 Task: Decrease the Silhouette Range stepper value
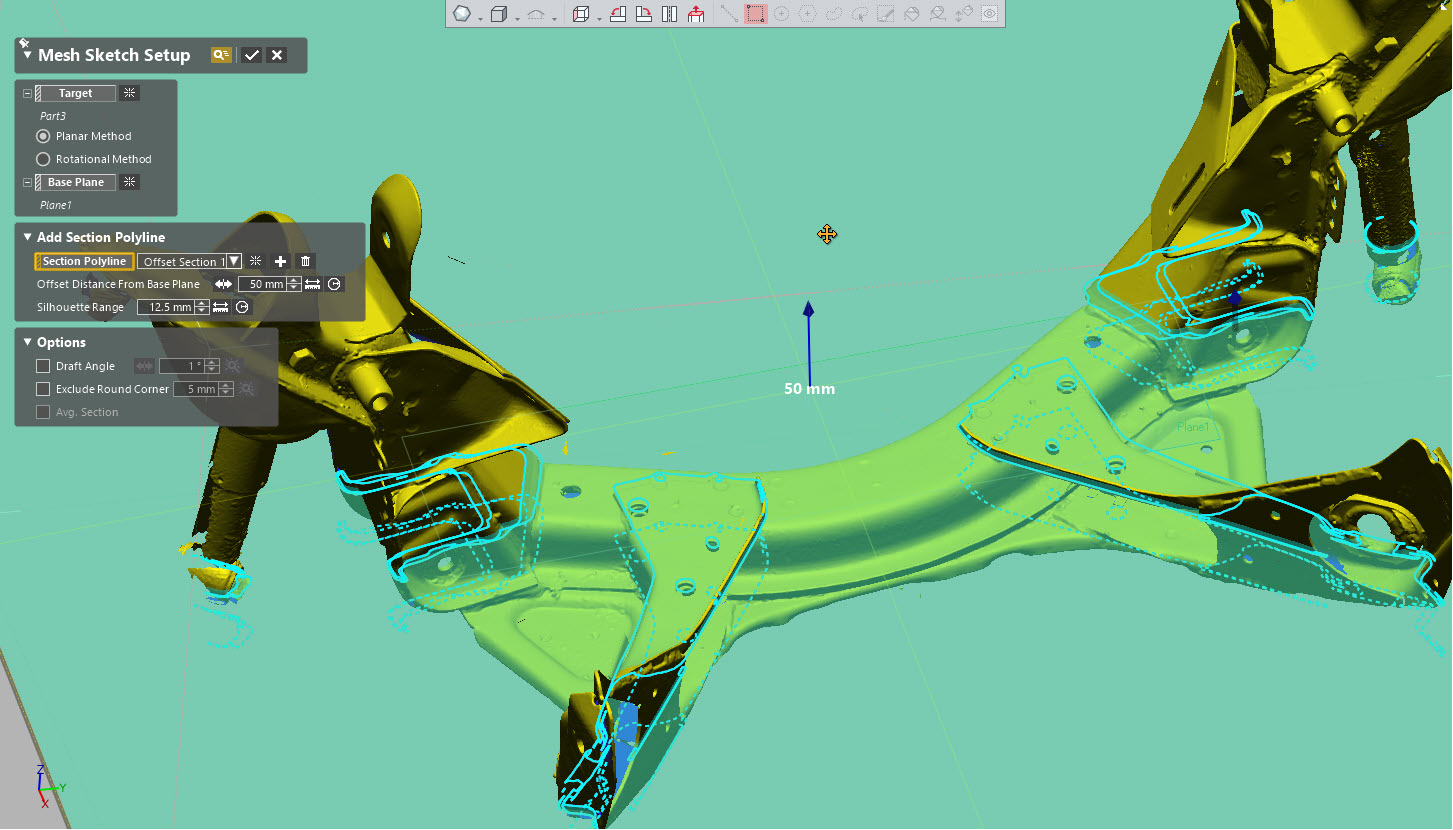[201, 311]
